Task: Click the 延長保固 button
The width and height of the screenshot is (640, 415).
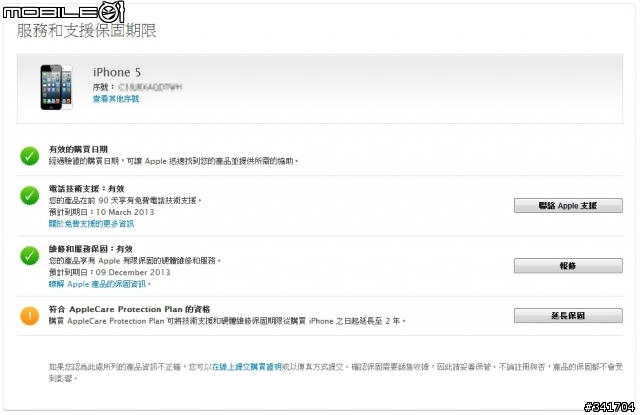Action: tap(568, 315)
